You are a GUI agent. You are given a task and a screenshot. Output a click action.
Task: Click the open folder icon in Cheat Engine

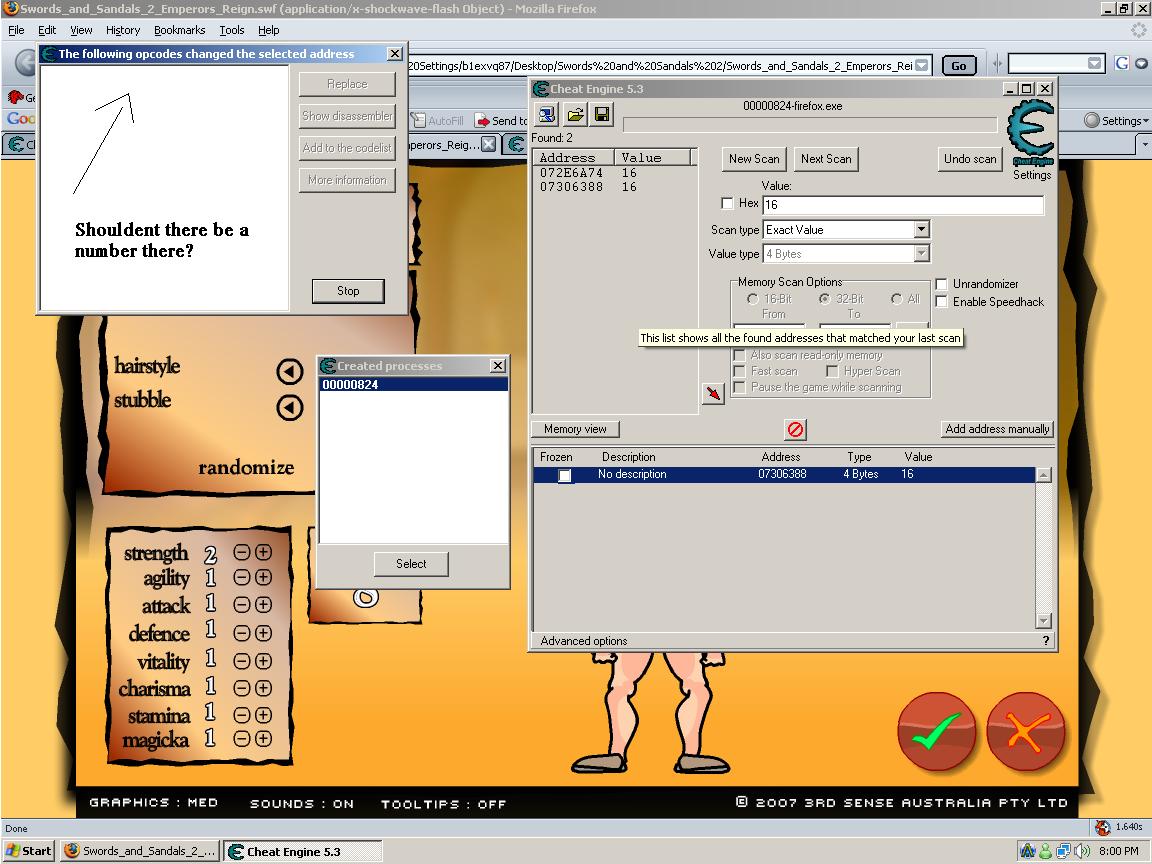(575, 115)
